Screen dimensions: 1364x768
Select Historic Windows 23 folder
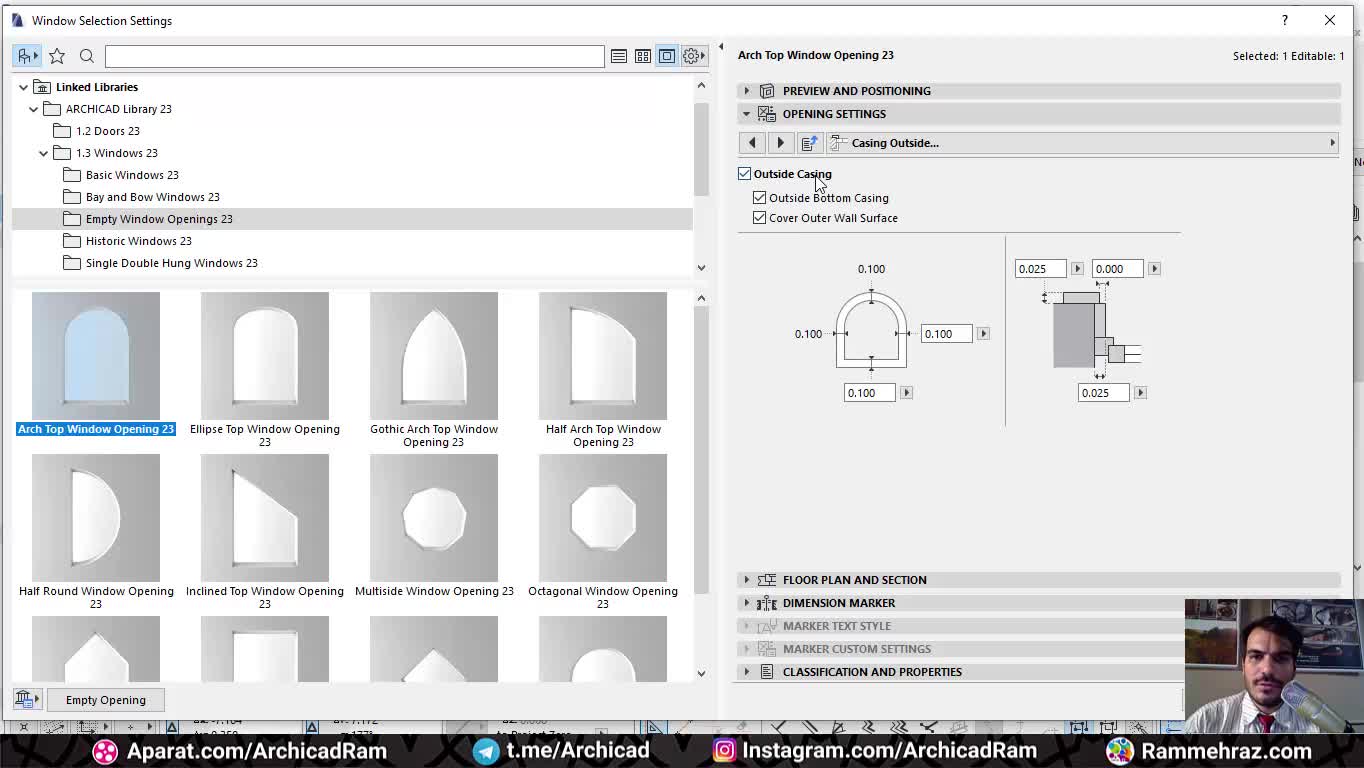click(138, 241)
